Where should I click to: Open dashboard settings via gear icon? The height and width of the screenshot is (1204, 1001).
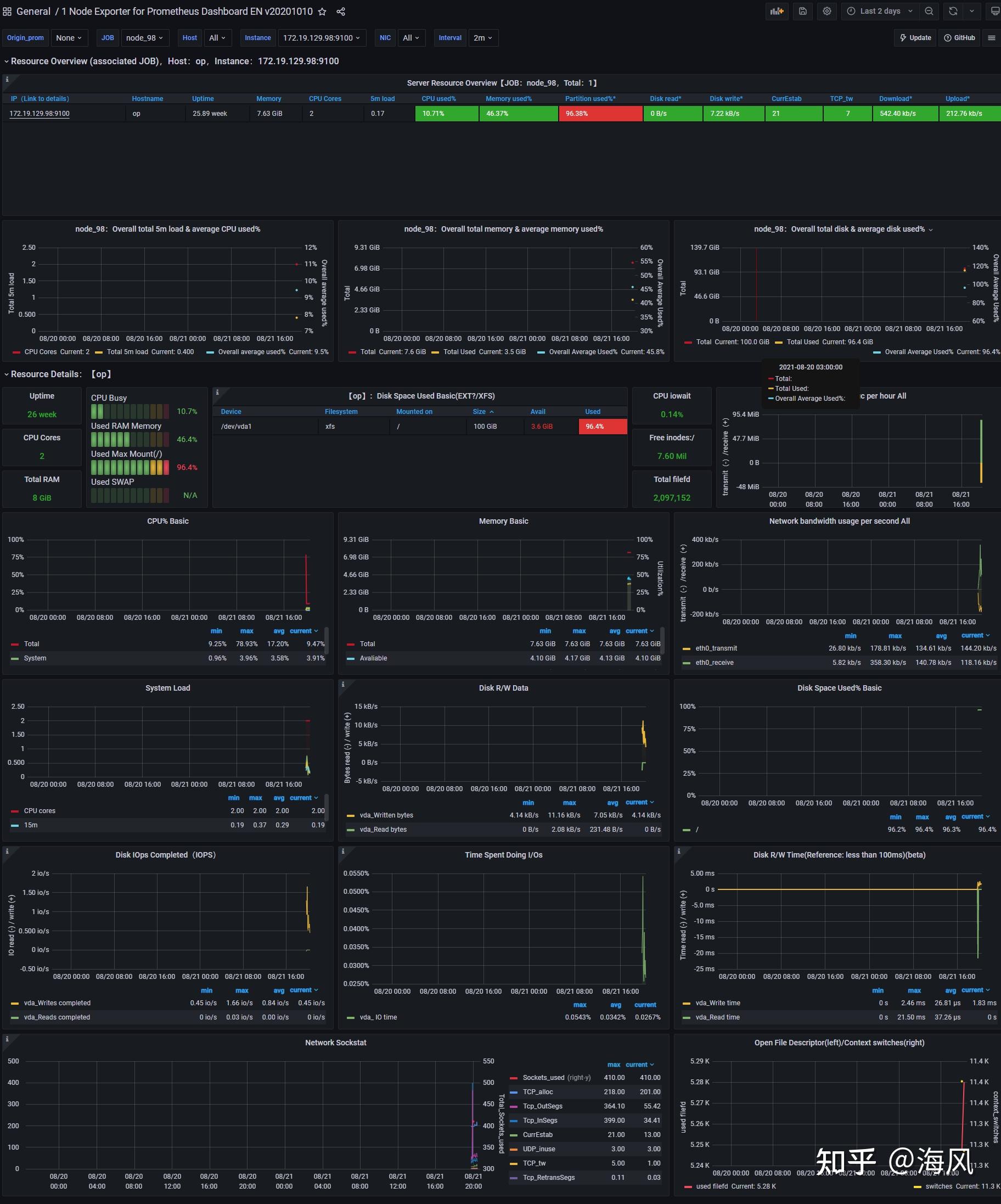pyautogui.click(x=827, y=11)
